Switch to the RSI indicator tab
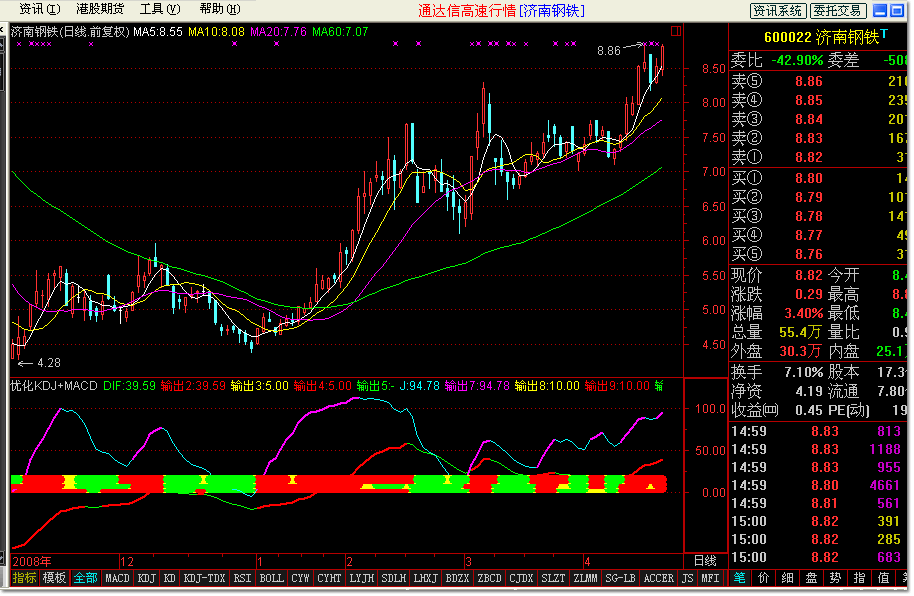 pos(242,578)
